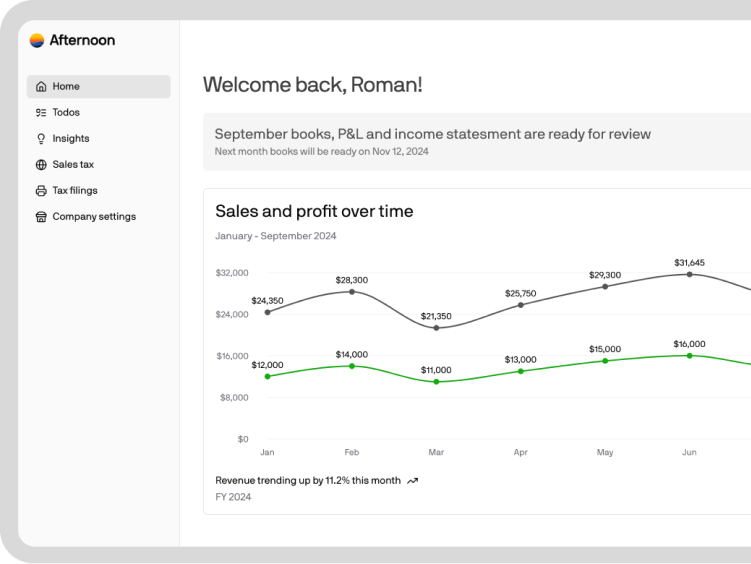
Task: Go to the Insights page
Action: point(71,139)
